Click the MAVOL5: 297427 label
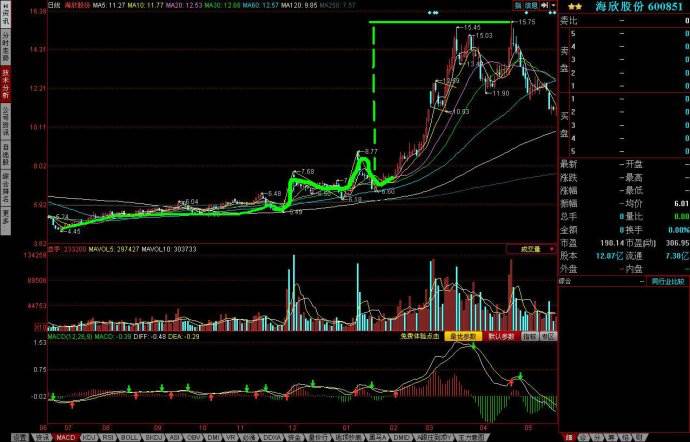This screenshot has height=442, width=690. coord(114,249)
